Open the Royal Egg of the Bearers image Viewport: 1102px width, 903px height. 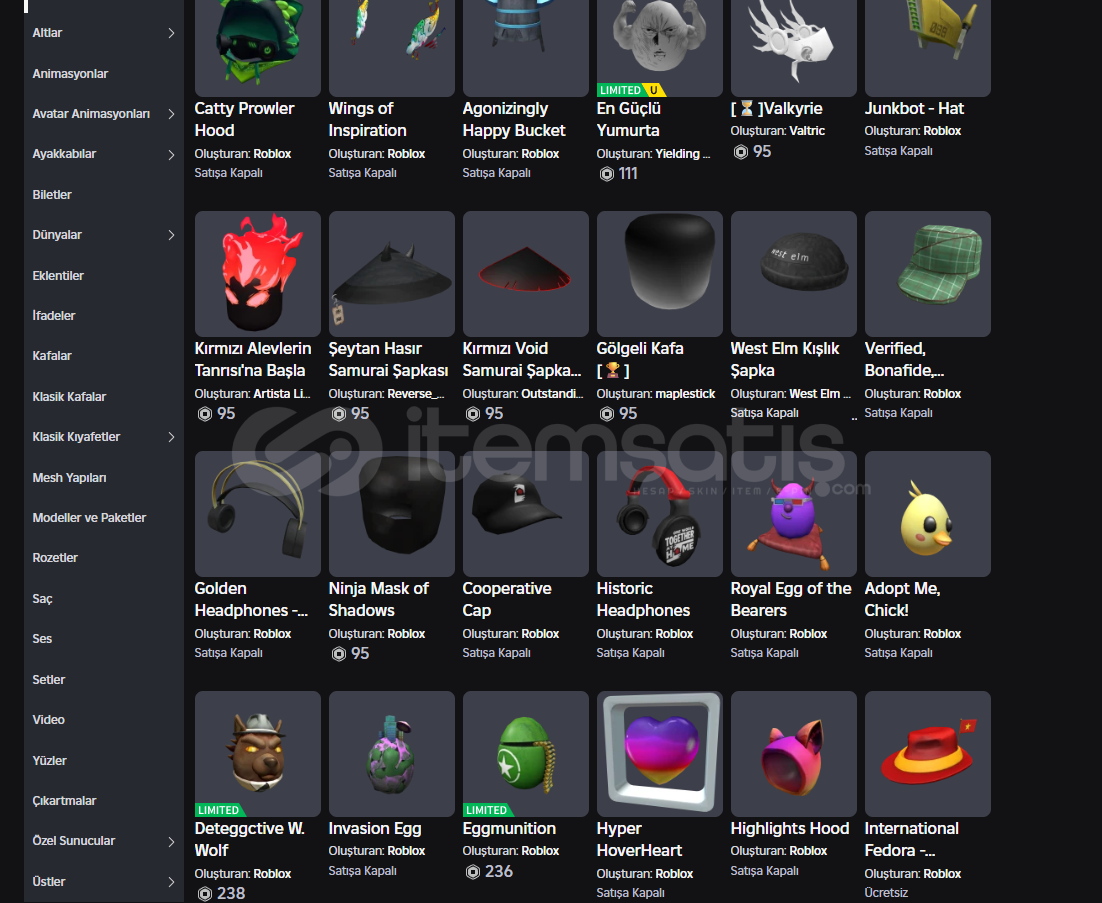tap(793, 513)
